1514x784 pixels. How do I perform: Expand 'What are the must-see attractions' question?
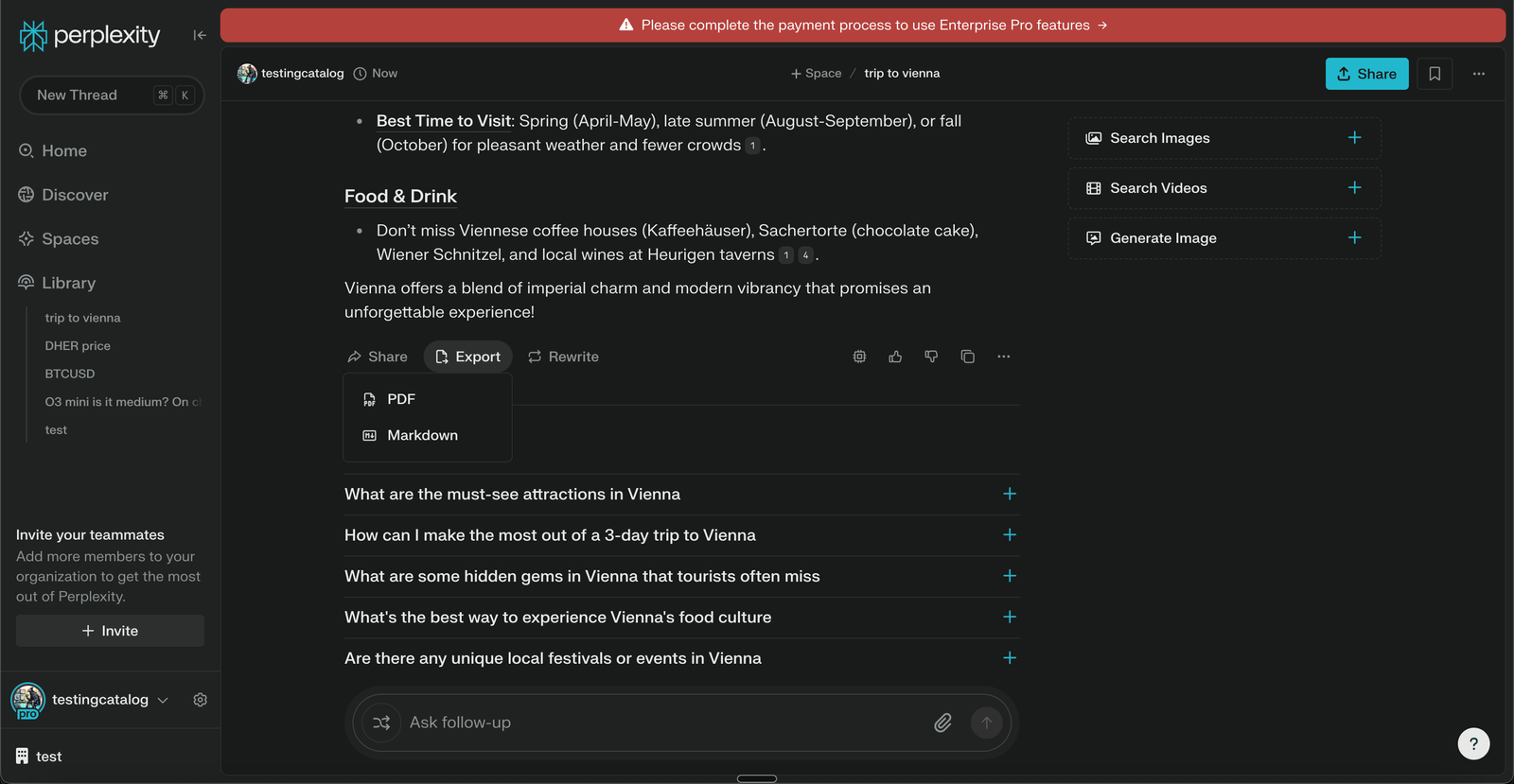pyautogui.click(x=1009, y=494)
